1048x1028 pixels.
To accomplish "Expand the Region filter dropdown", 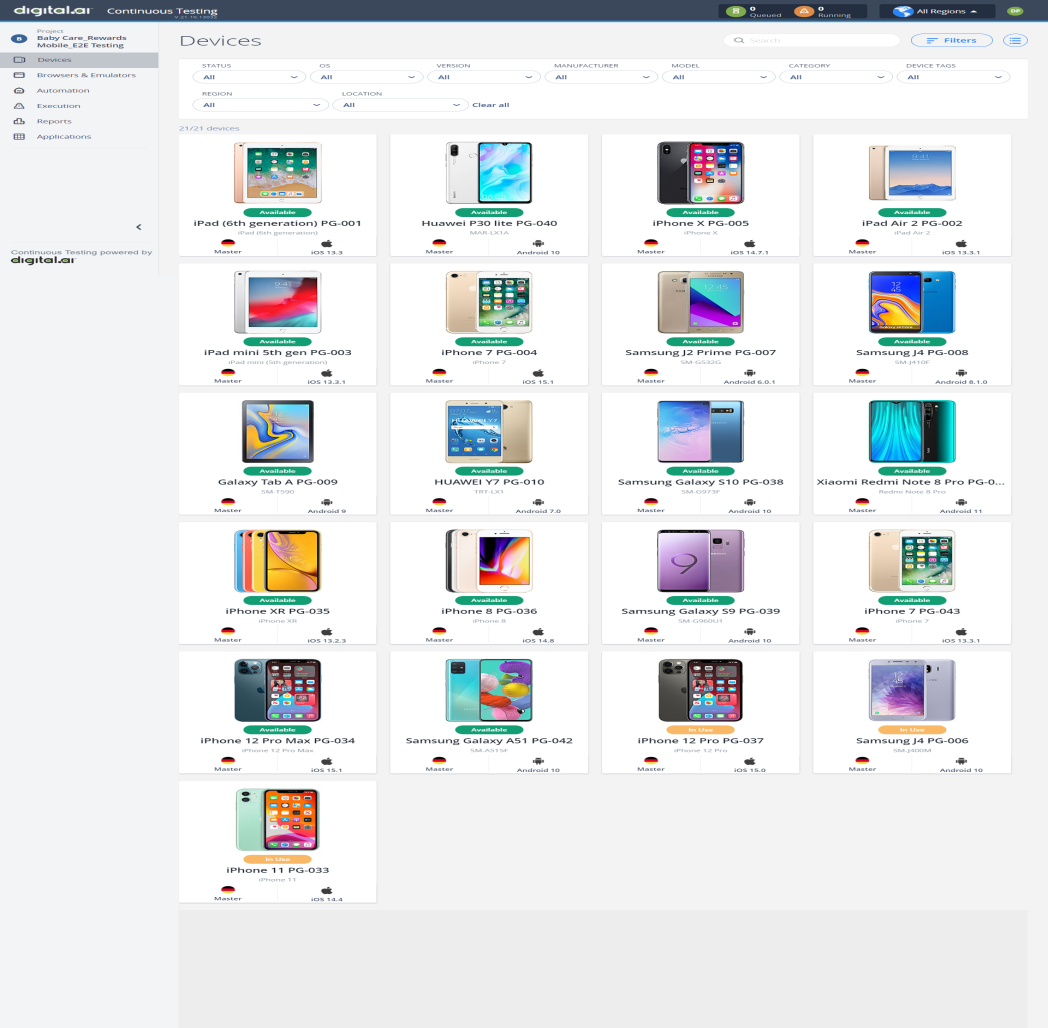I will tap(261, 106).
